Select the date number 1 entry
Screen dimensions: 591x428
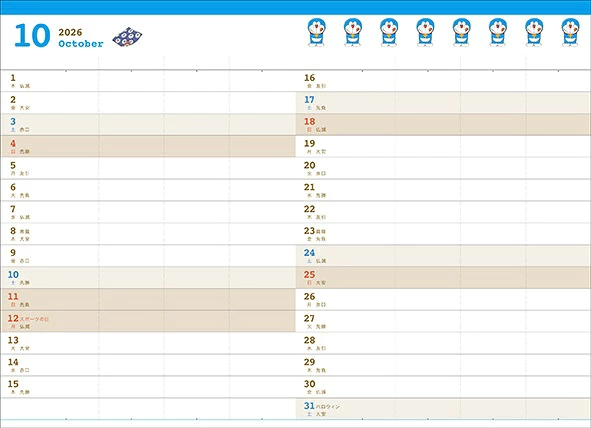click(x=13, y=78)
